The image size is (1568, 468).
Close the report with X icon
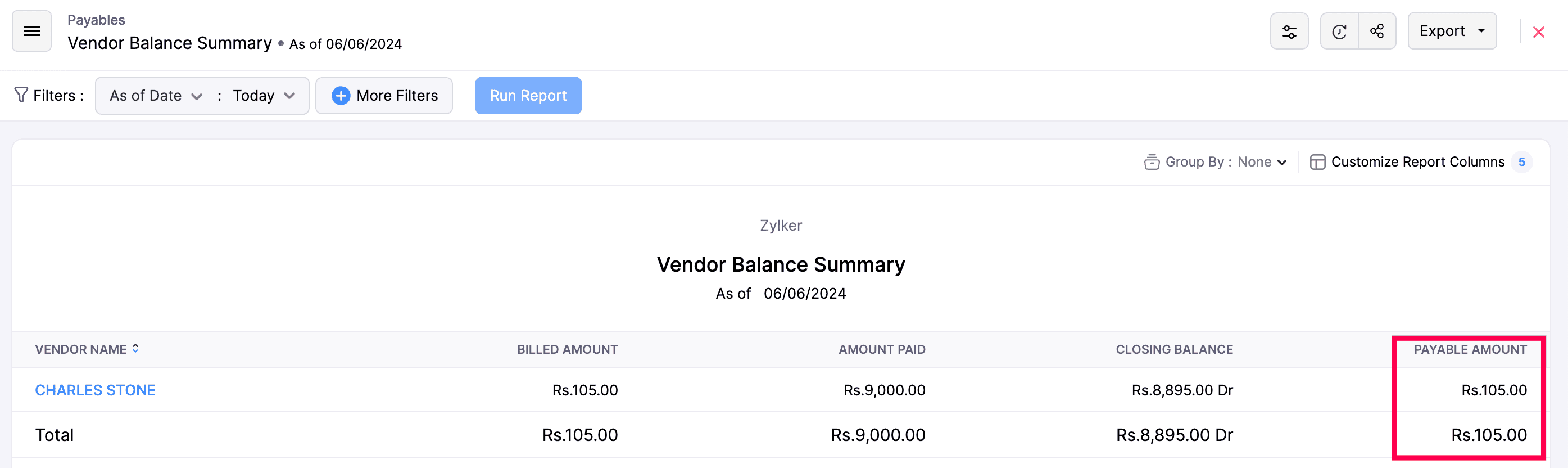(1538, 32)
